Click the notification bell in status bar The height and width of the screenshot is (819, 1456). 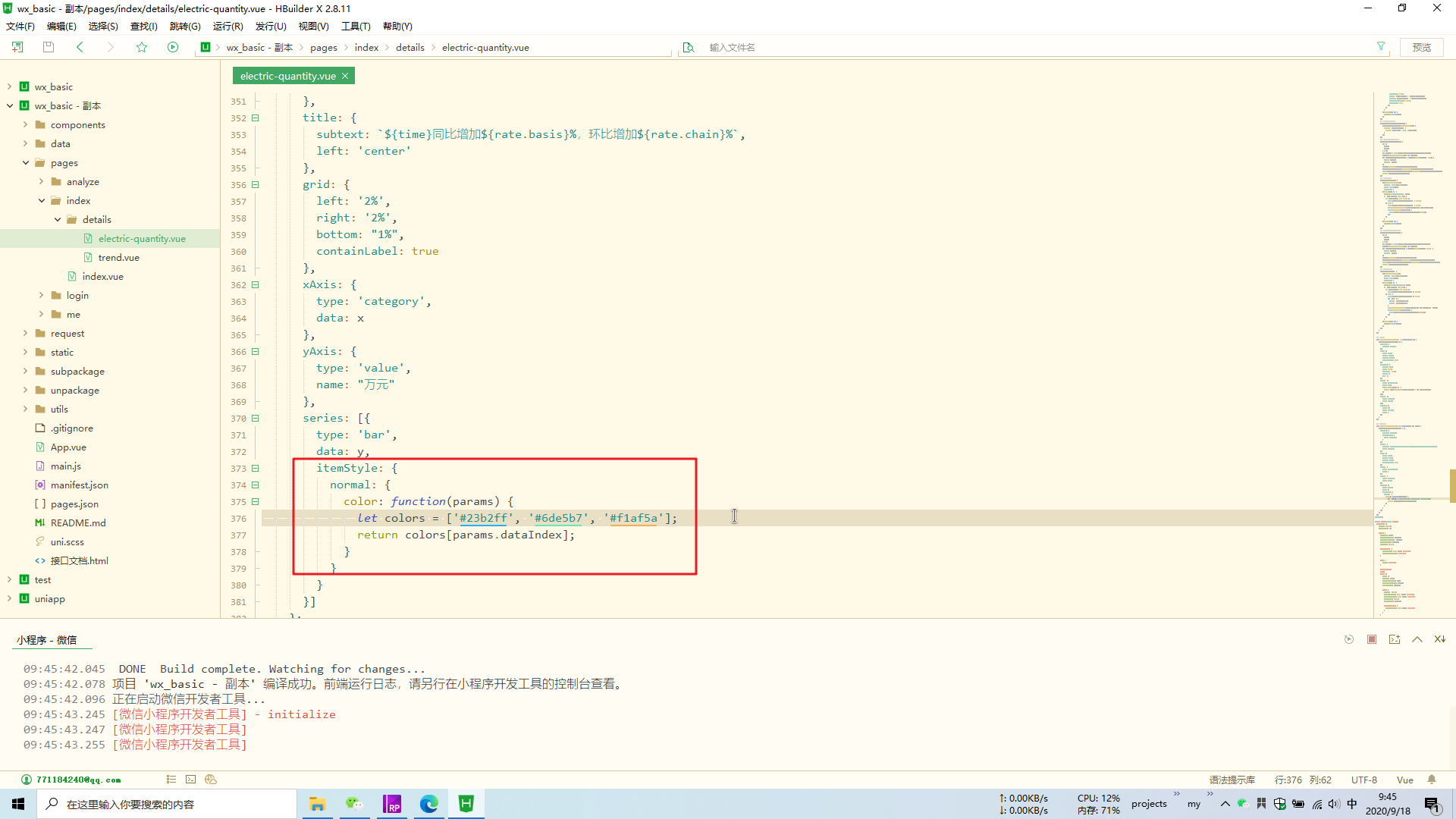pos(1432,780)
